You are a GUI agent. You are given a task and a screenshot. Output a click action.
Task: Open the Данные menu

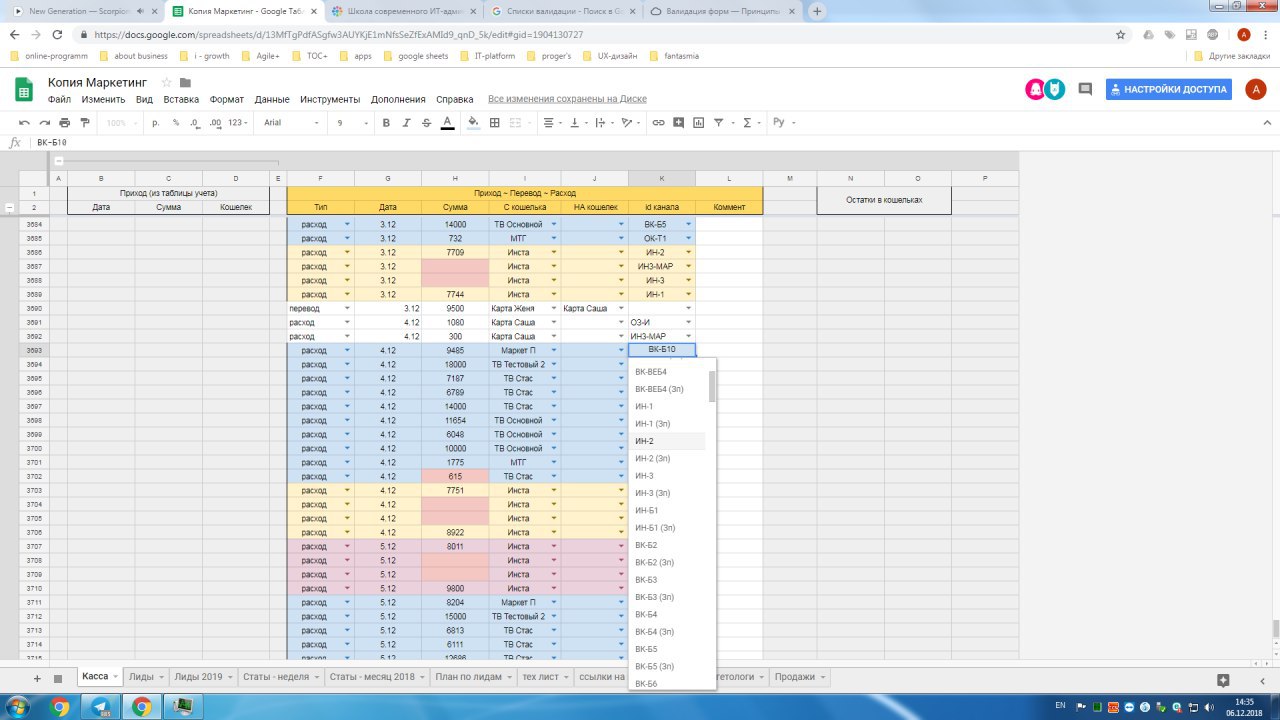[x=272, y=99]
